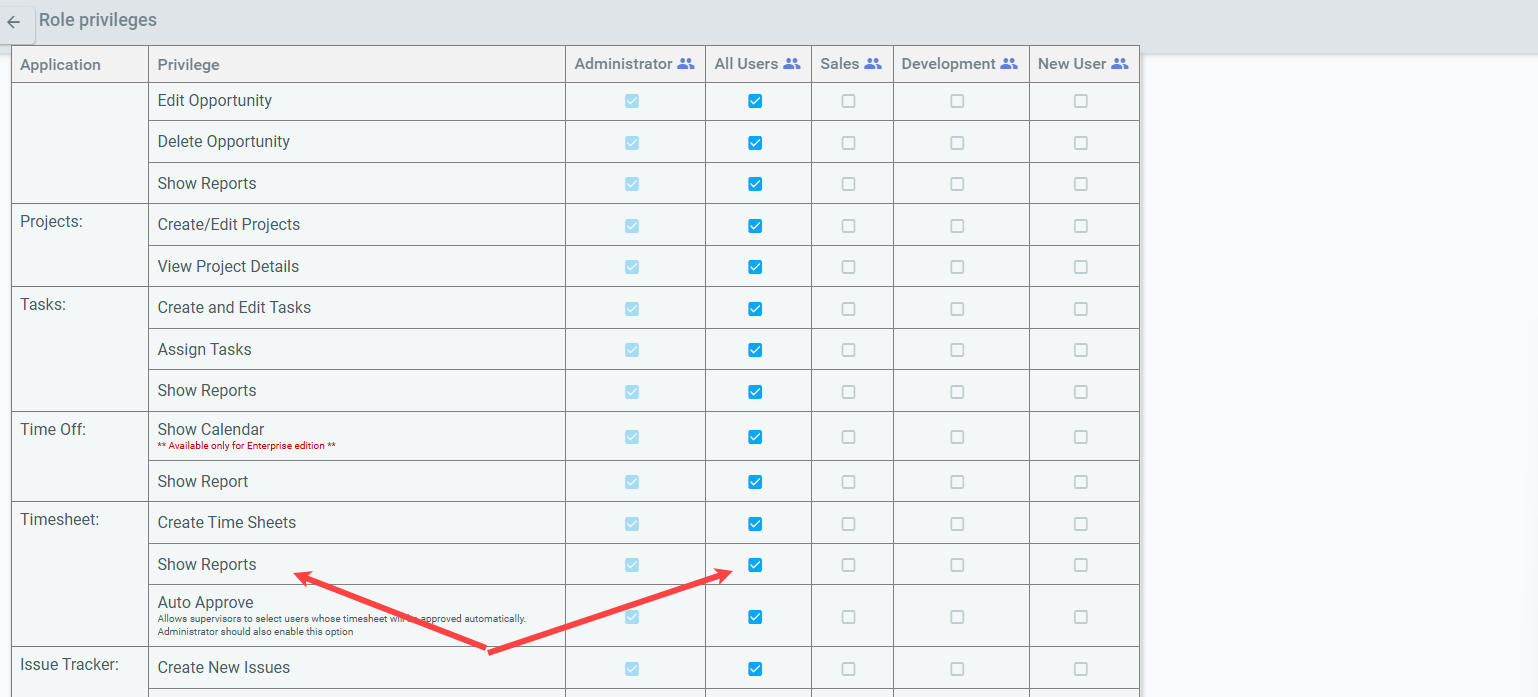The height and width of the screenshot is (697, 1538).
Task: Enable Create New Issues for Development
Action: [957, 669]
